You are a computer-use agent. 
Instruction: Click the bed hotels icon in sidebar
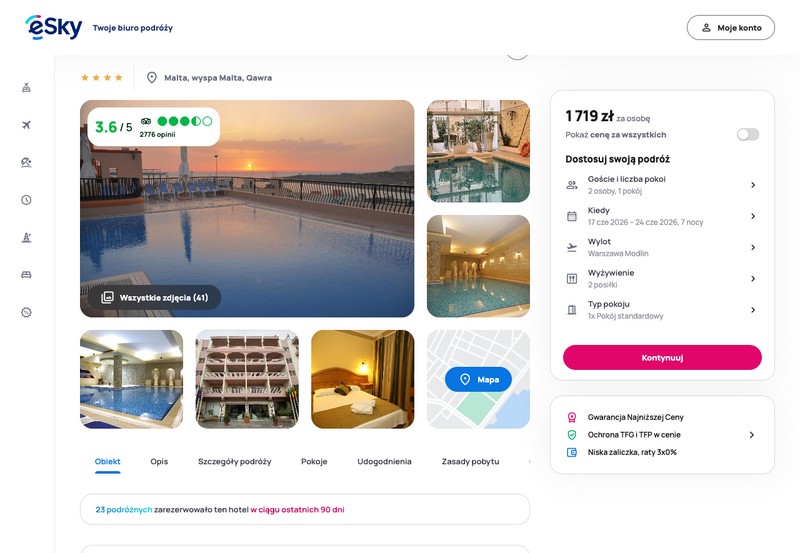(27, 275)
